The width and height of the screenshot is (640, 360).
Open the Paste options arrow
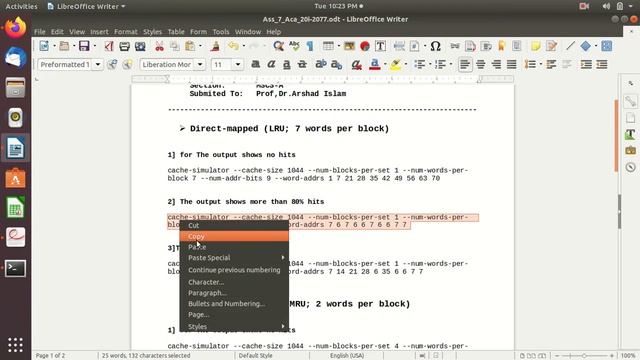[200, 46]
